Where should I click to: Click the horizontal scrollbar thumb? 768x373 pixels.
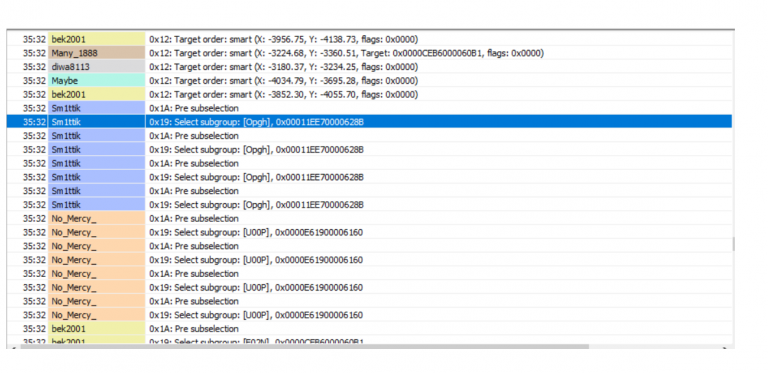pos(305,347)
